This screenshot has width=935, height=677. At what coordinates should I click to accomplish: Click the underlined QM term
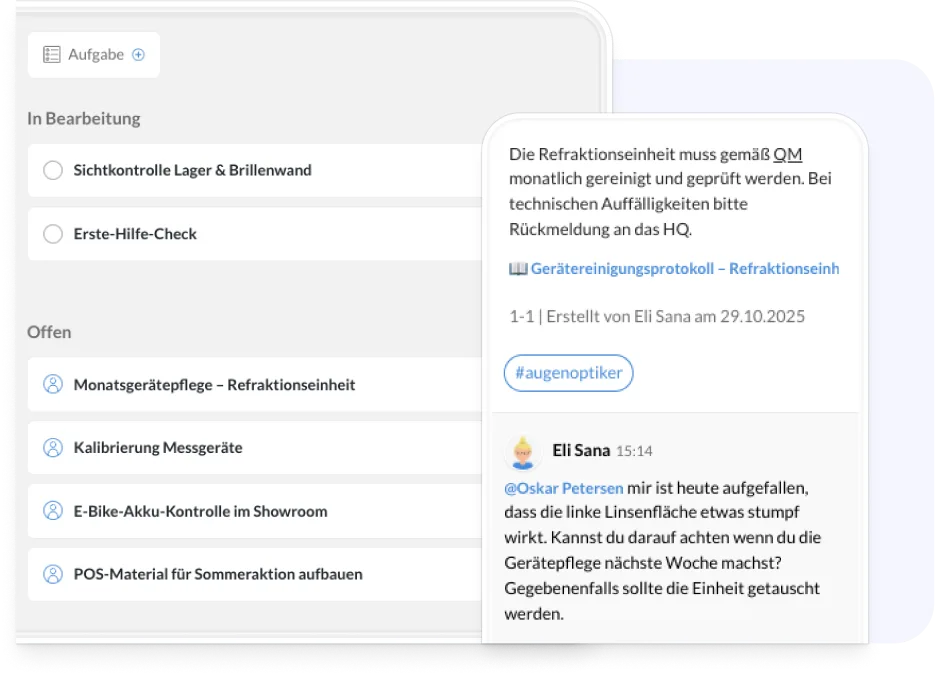(787, 154)
